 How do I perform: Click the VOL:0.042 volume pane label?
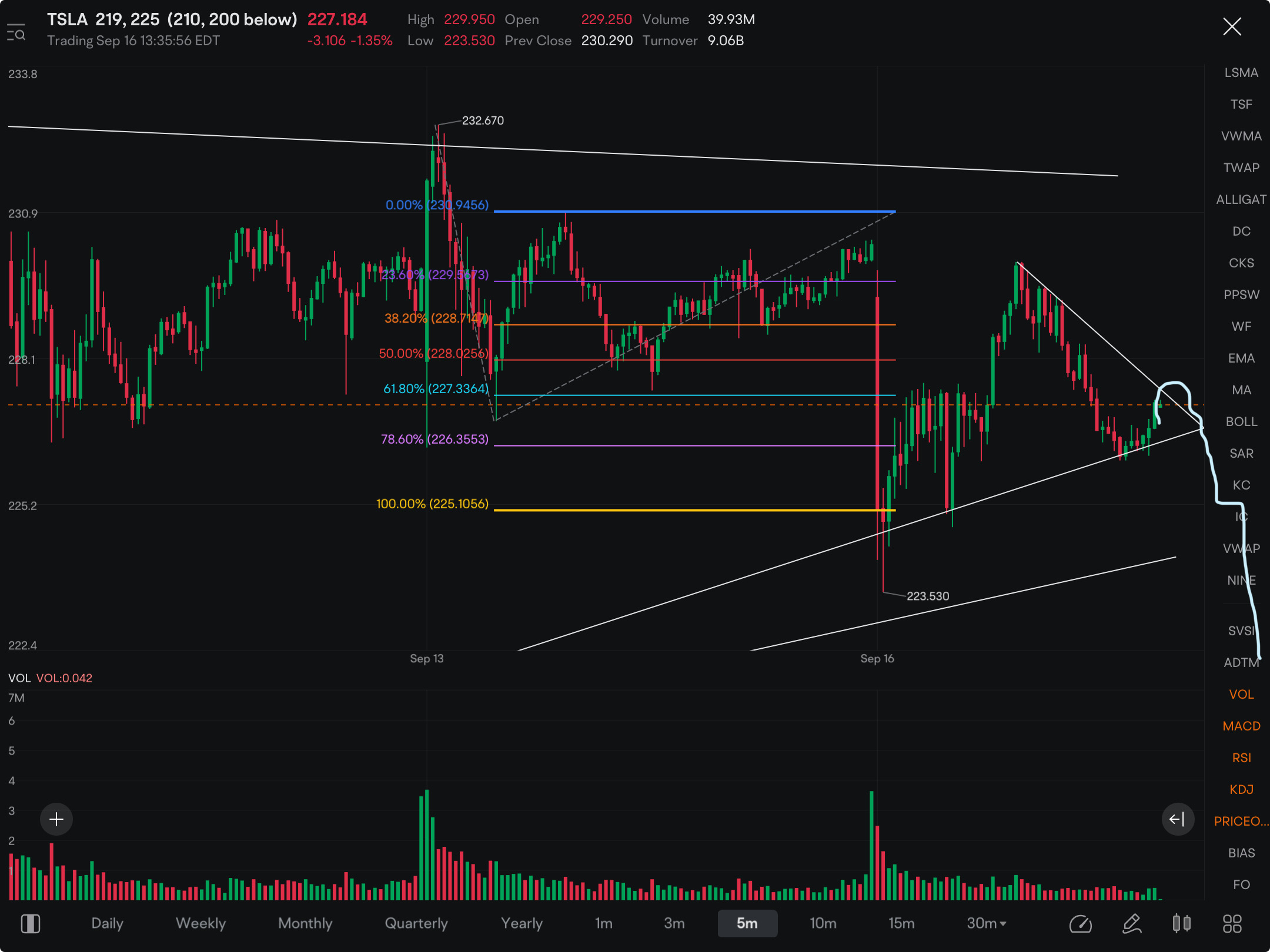pyautogui.click(x=64, y=678)
